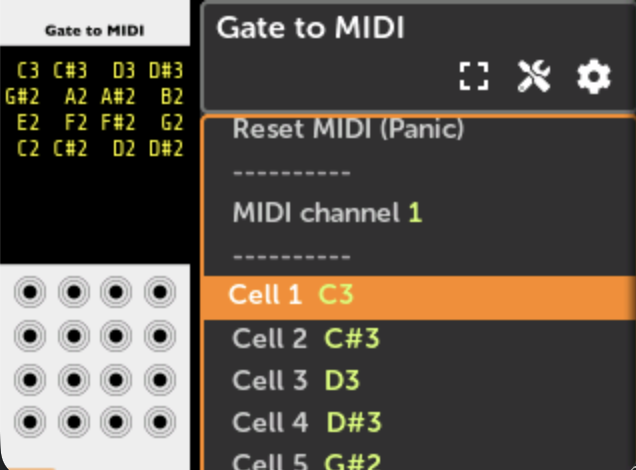Image resolution: width=636 pixels, height=470 pixels.
Task: Open the gear settings icon
Action: [594, 76]
